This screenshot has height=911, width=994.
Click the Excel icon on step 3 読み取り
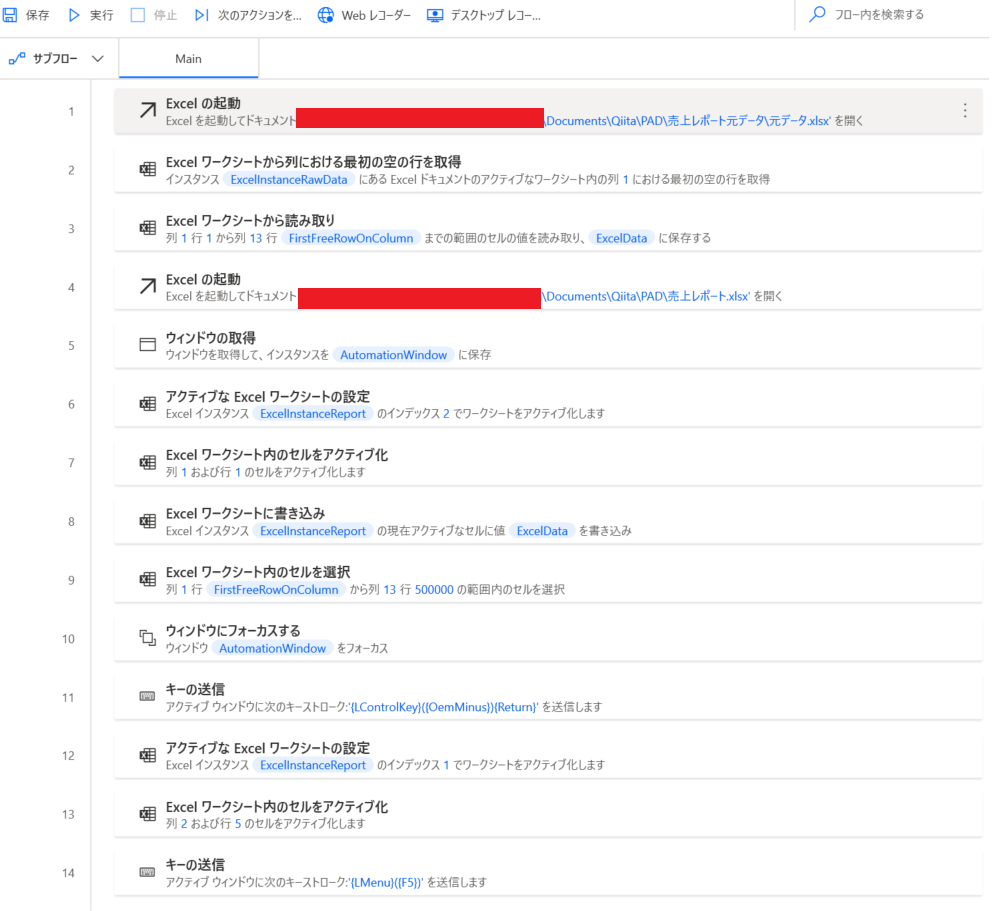tap(147, 228)
